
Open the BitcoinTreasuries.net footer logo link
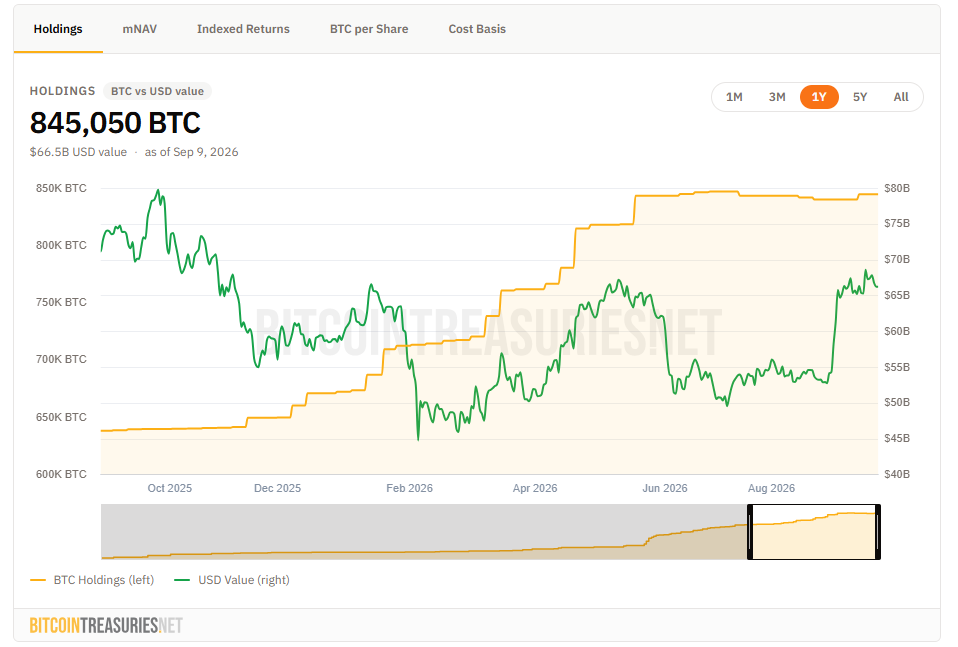(x=106, y=626)
